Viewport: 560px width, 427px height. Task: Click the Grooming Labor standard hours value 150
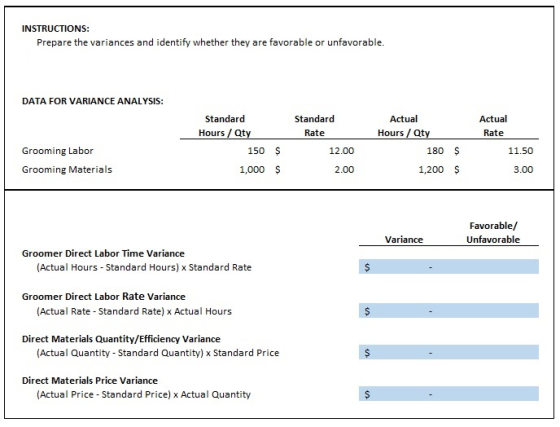pos(256,151)
